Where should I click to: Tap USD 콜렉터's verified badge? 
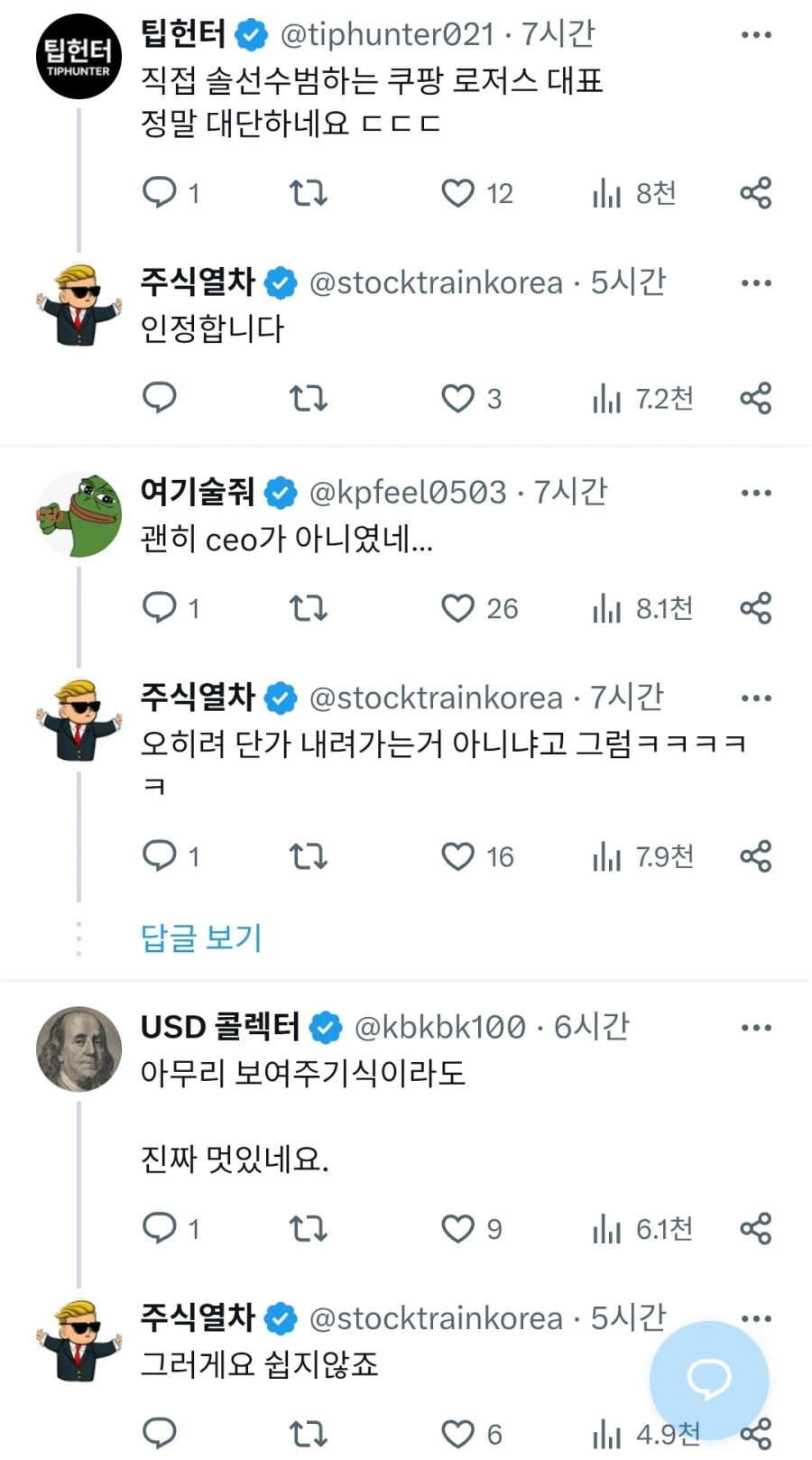[326, 1026]
